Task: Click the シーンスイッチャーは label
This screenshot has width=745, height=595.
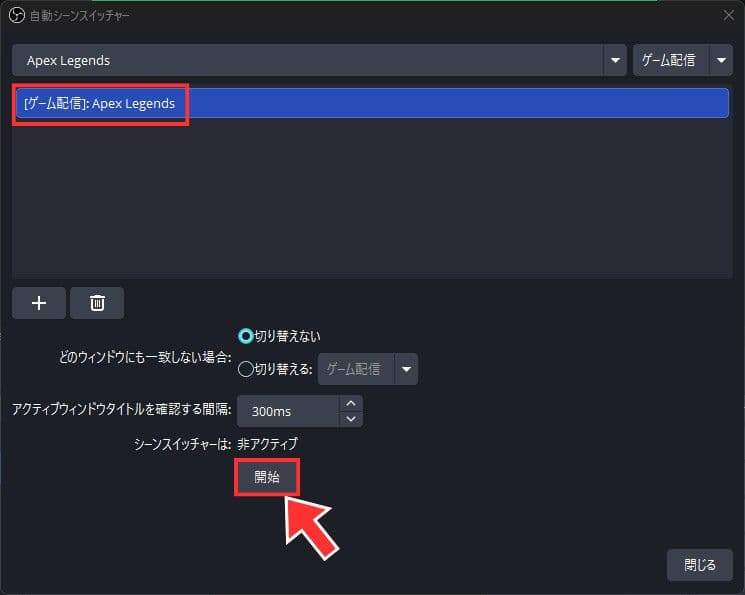Action: [182, 444]
